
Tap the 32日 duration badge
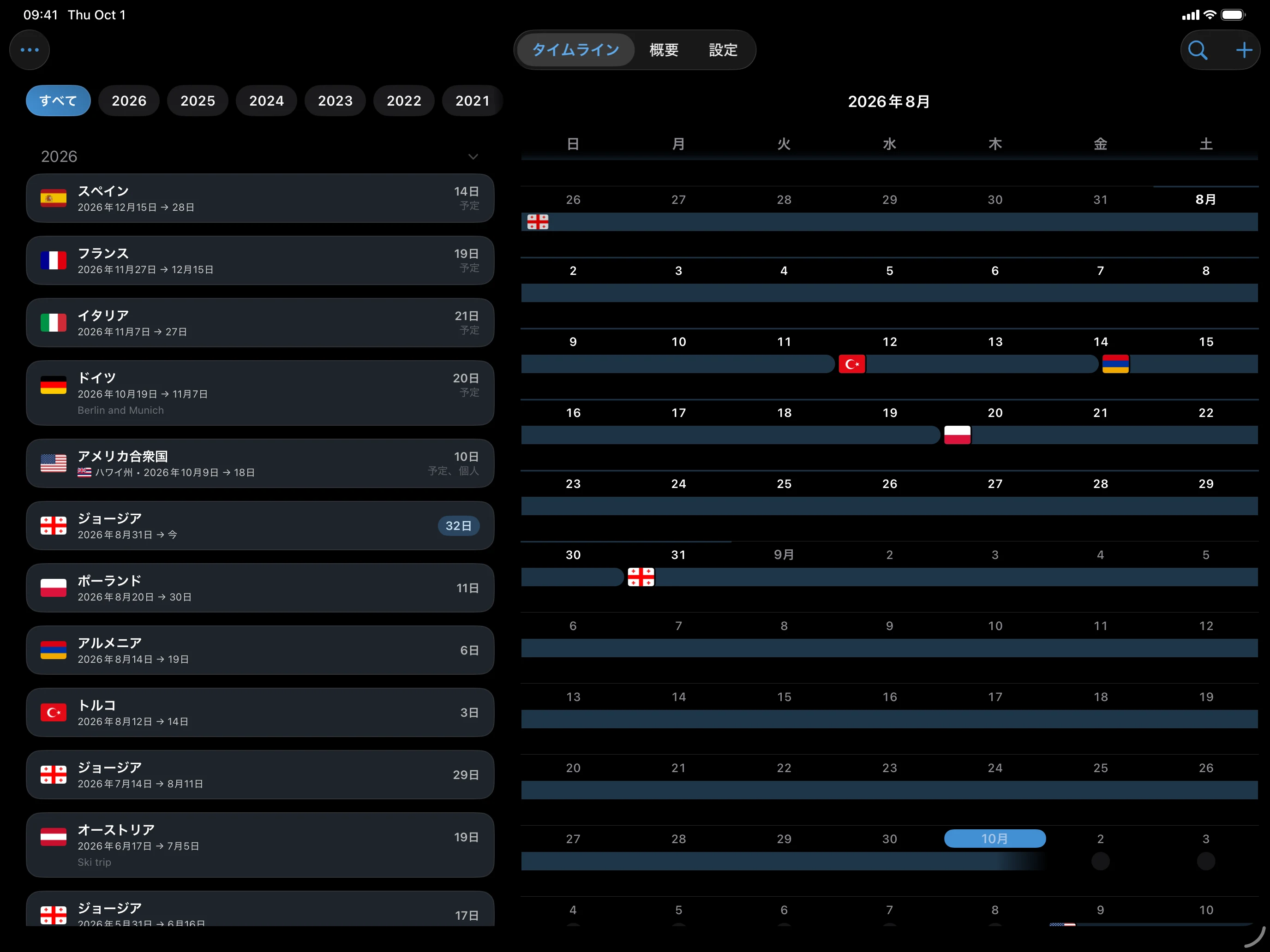[x=458, y=526]
